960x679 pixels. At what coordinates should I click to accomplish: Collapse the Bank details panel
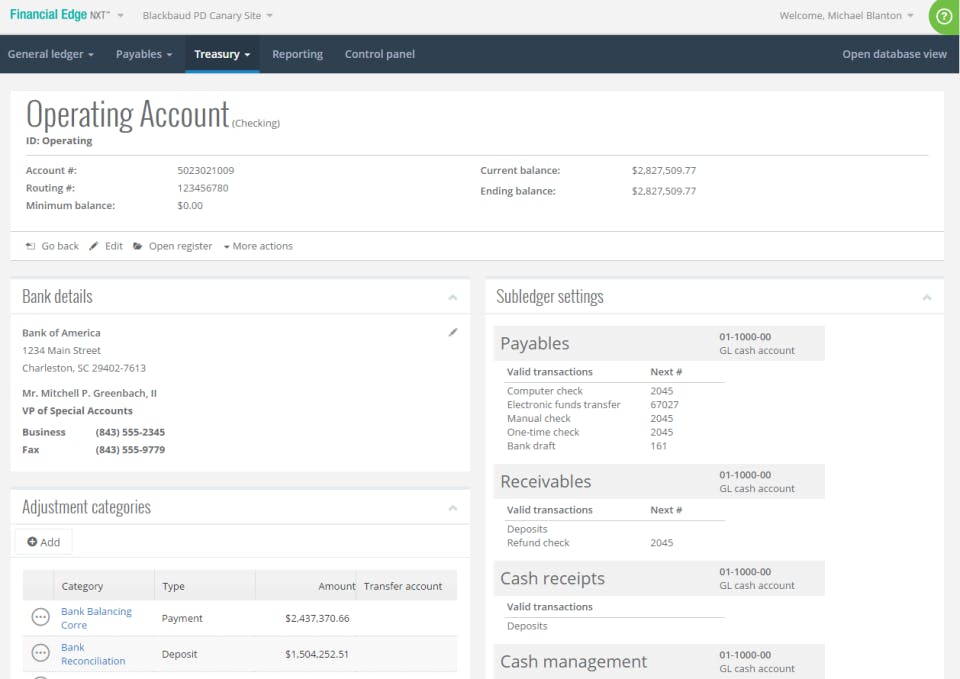pyautogui.click(x=453, y=298)
